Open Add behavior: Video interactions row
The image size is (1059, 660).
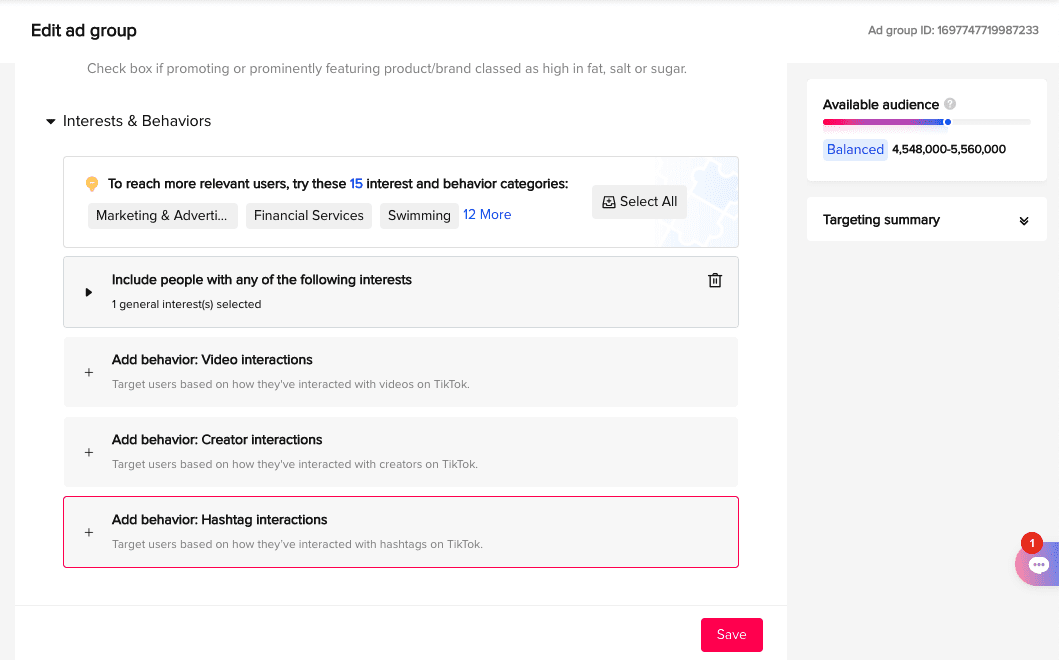(401, 372)
